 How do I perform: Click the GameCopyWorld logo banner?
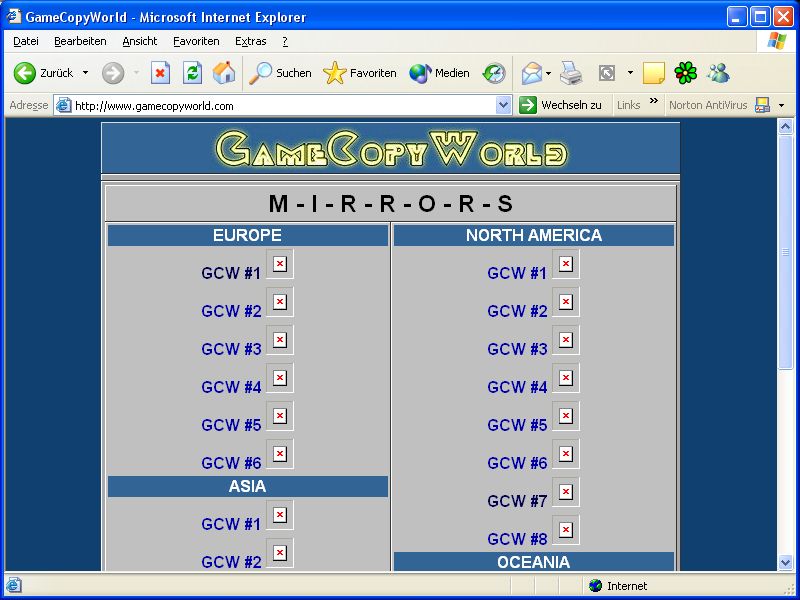(x=391, y=148)
